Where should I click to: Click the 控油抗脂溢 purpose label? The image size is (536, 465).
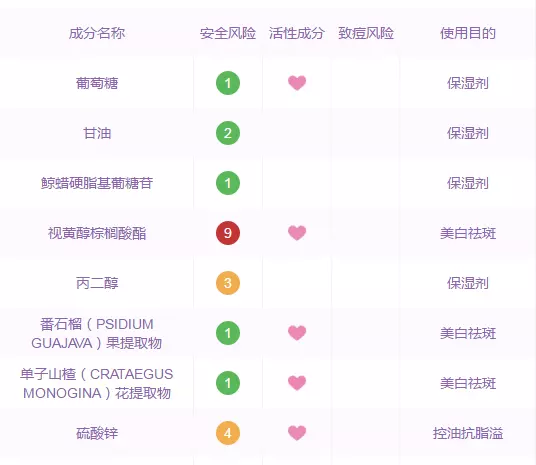pos(468,433)
